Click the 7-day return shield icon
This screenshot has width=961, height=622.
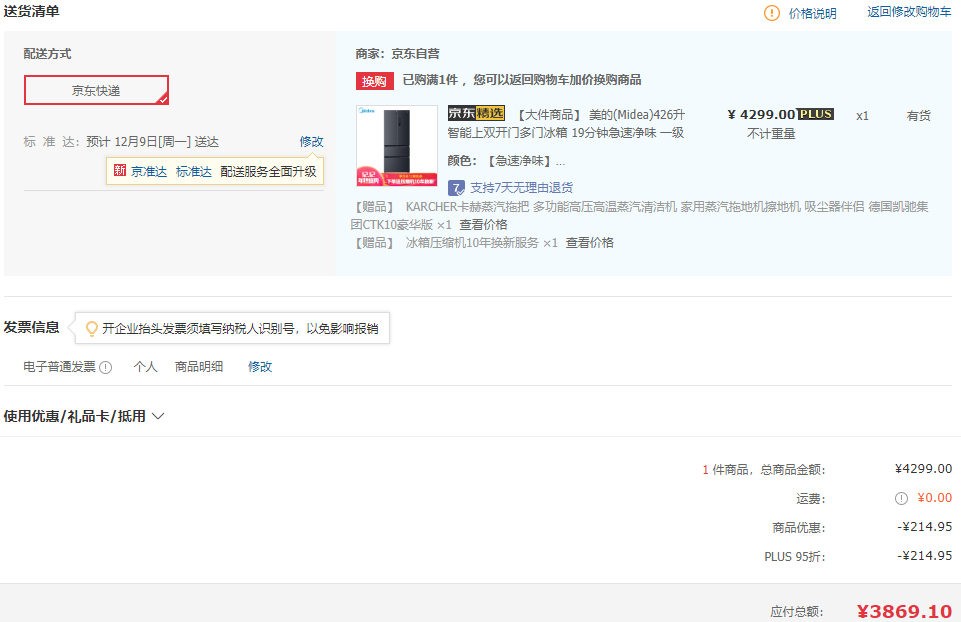point(456,188)
